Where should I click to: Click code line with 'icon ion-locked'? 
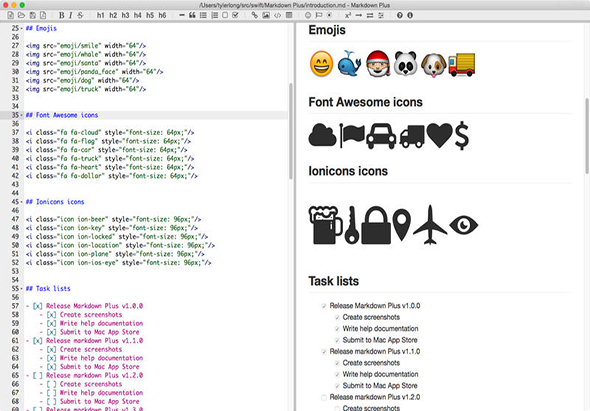(x=117, y=237)
